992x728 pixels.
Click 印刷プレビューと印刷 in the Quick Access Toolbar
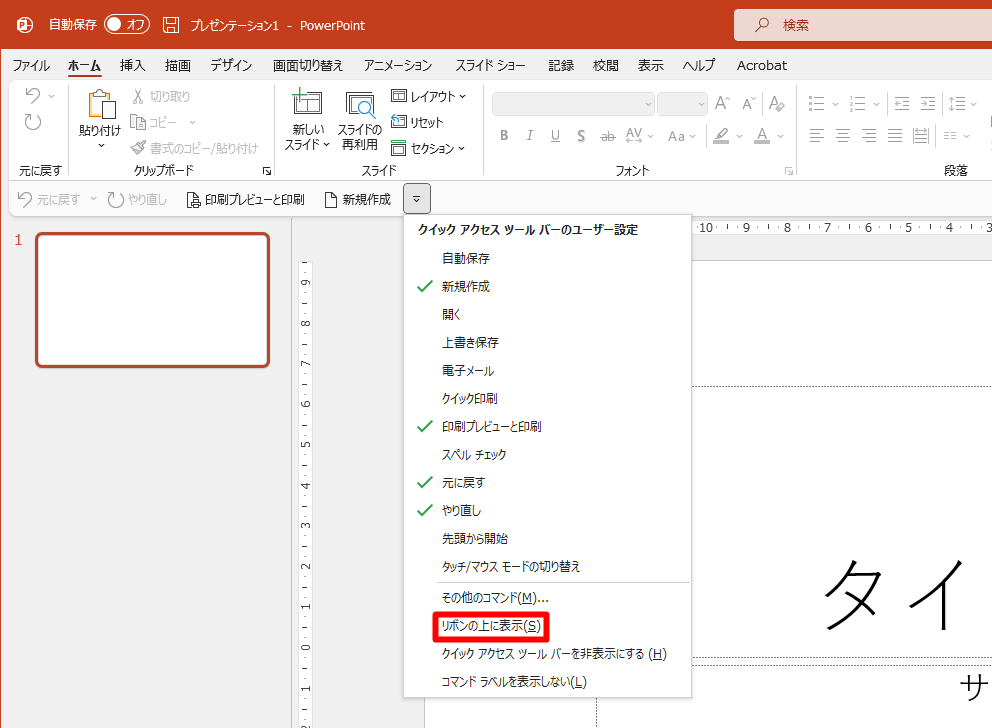245,199
